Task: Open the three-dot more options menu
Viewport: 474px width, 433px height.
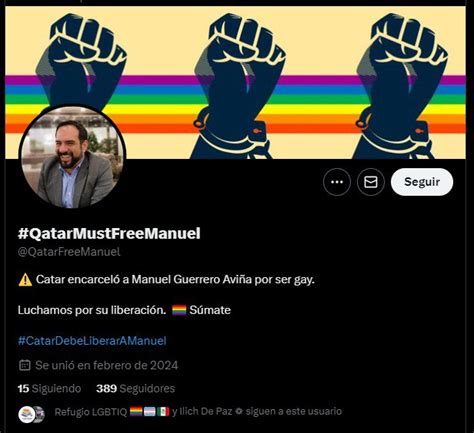Action: (x=337, y=182)
